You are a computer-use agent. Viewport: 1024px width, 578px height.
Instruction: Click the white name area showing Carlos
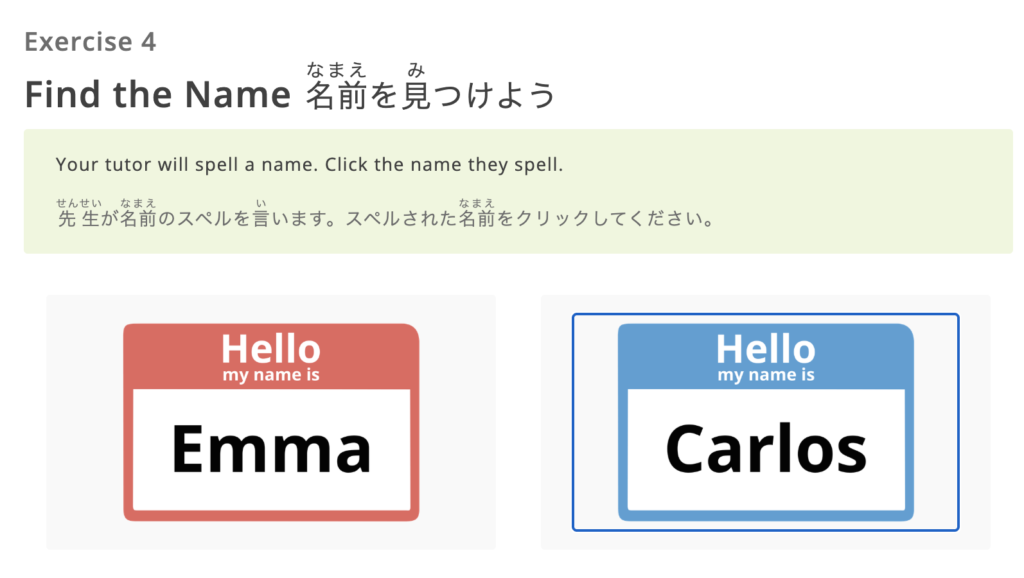click(765, 448)
